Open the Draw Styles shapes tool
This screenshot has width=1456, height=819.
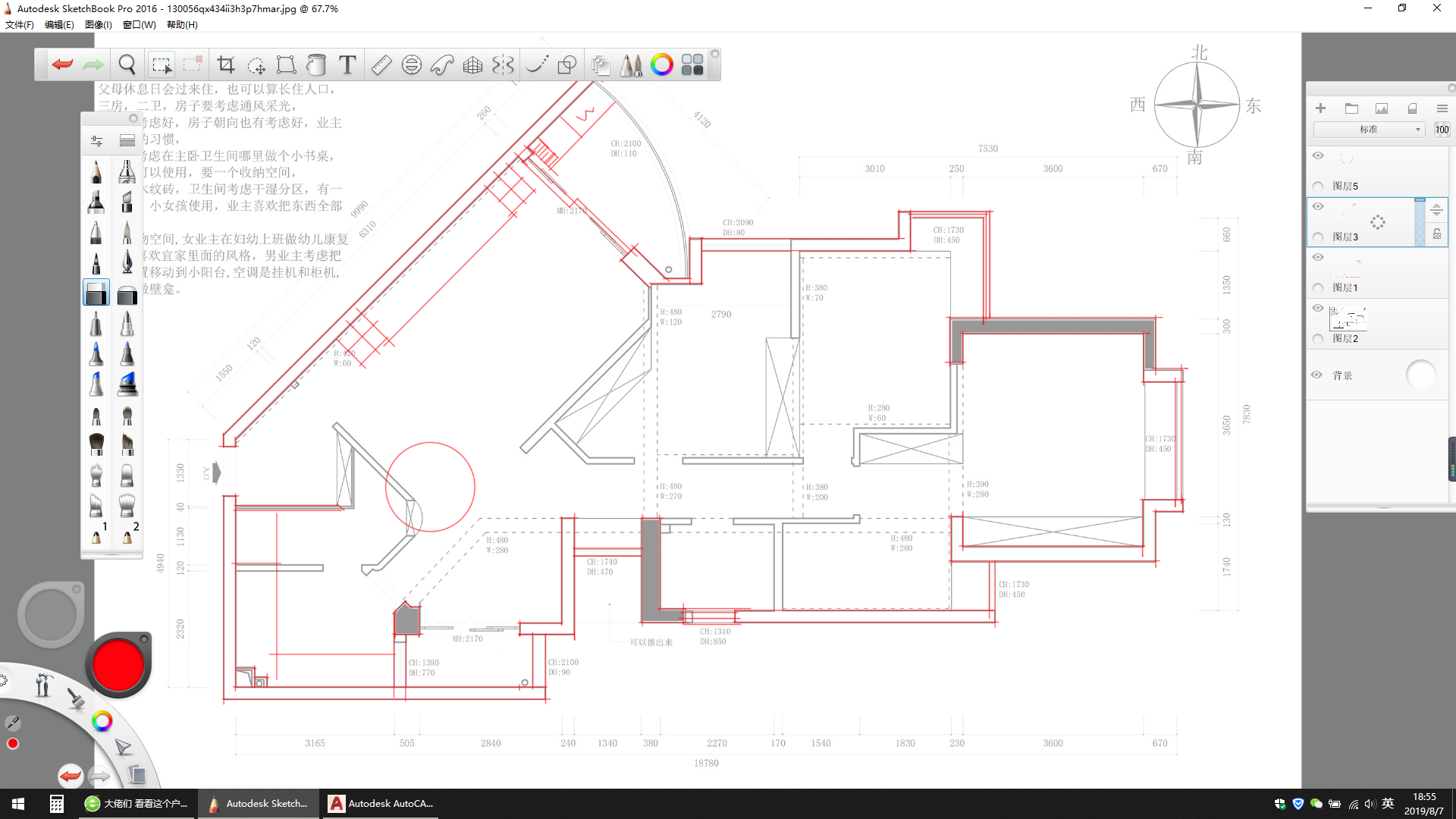point(567,64)
